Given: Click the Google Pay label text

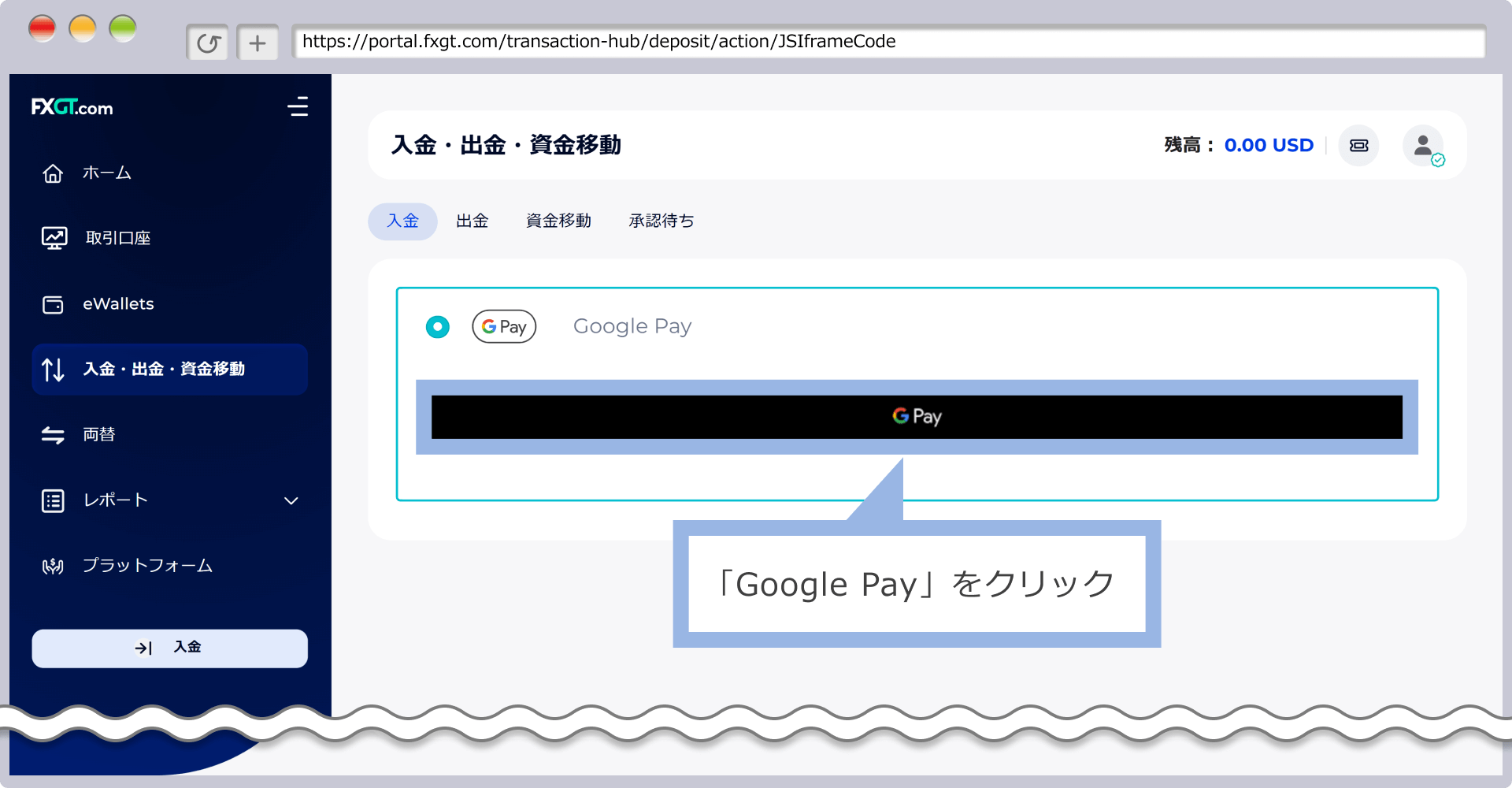Looking at the screenshot, I should click(632, 326).
